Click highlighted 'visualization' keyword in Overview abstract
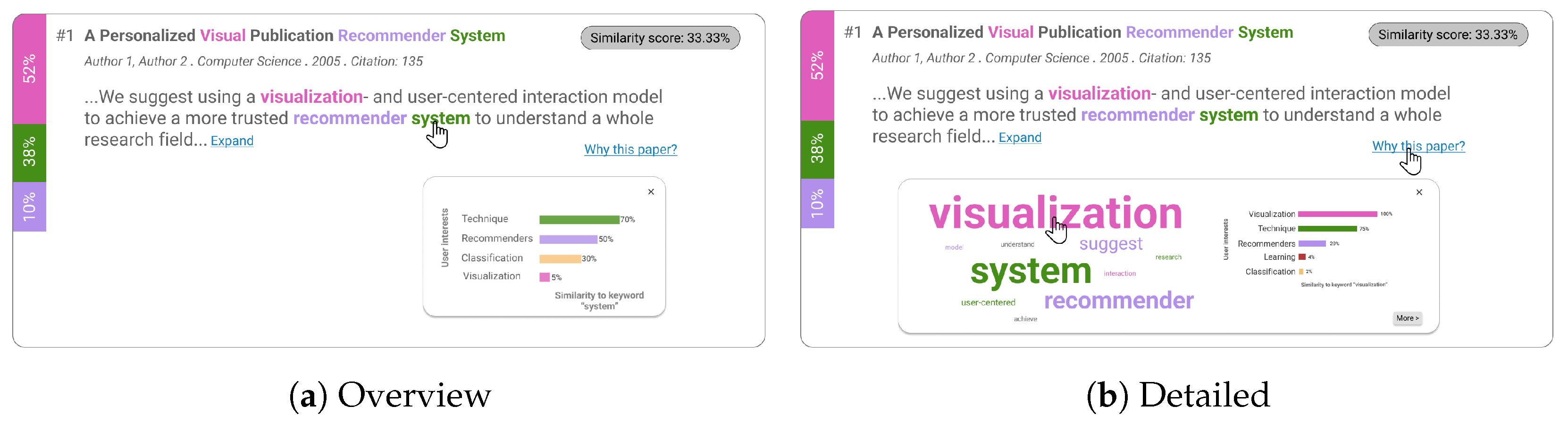1568x423 pixels. point(311,97)
